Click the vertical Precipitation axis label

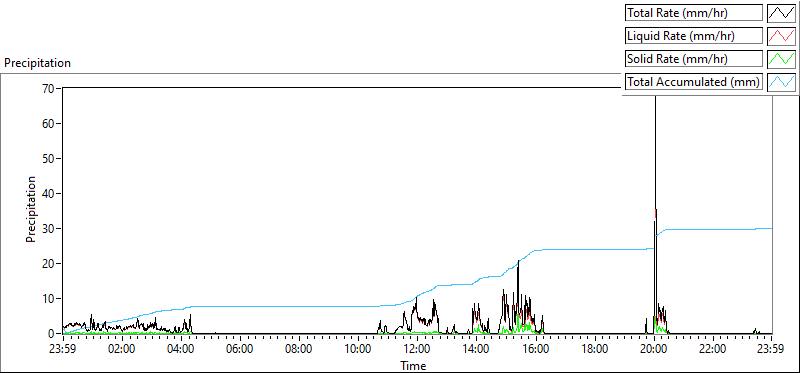[31, 209]
